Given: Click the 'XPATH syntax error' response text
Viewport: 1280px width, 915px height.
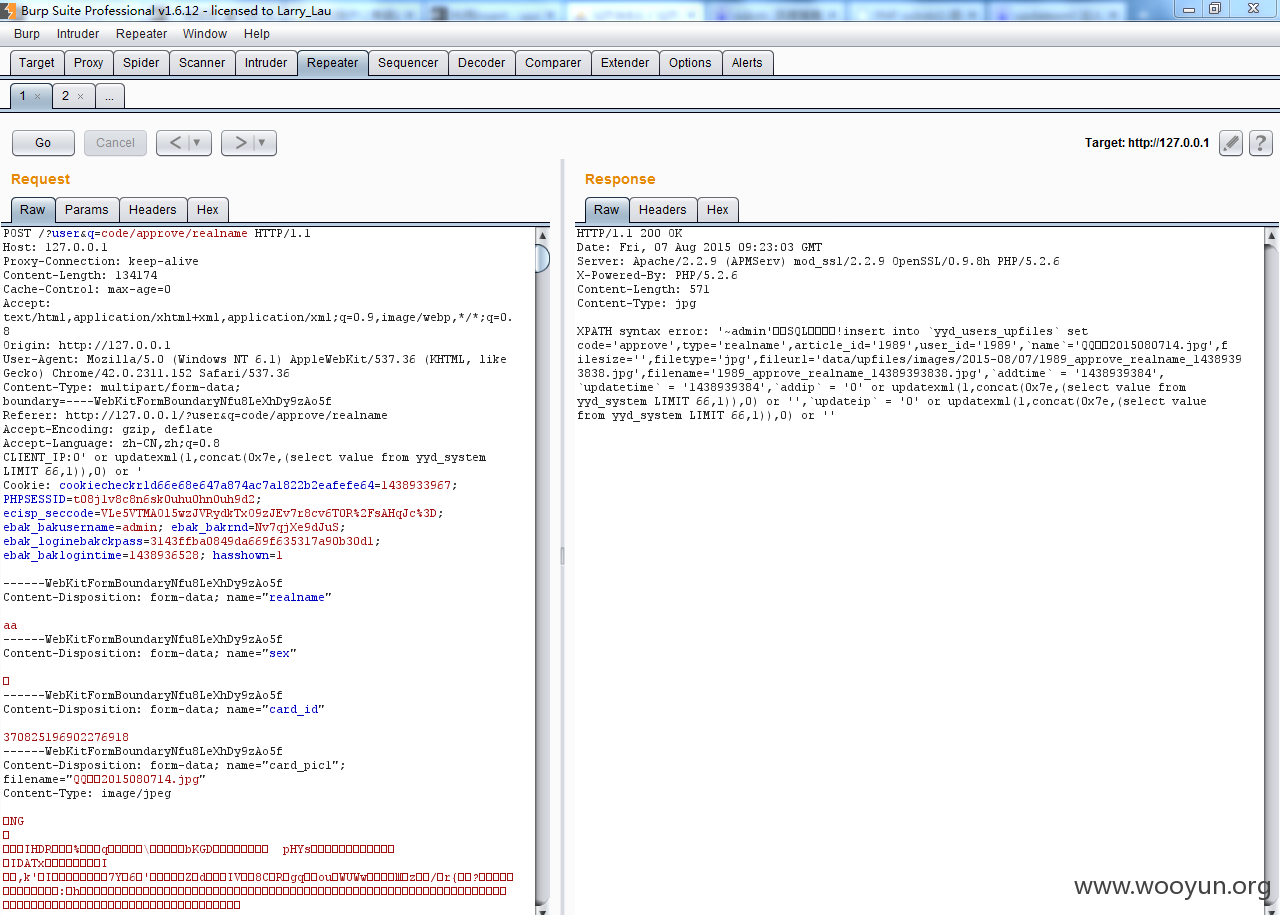Looking at the screenshot, I should coord(644,331).
